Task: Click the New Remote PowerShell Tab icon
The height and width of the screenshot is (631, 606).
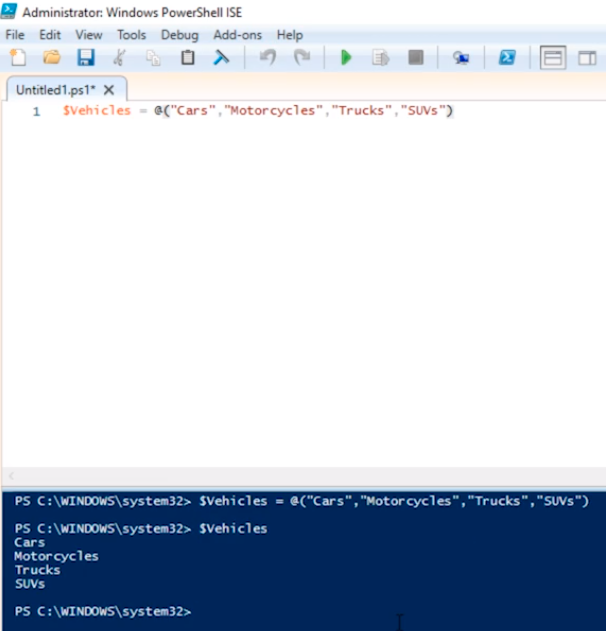Action: click(460, 58)
